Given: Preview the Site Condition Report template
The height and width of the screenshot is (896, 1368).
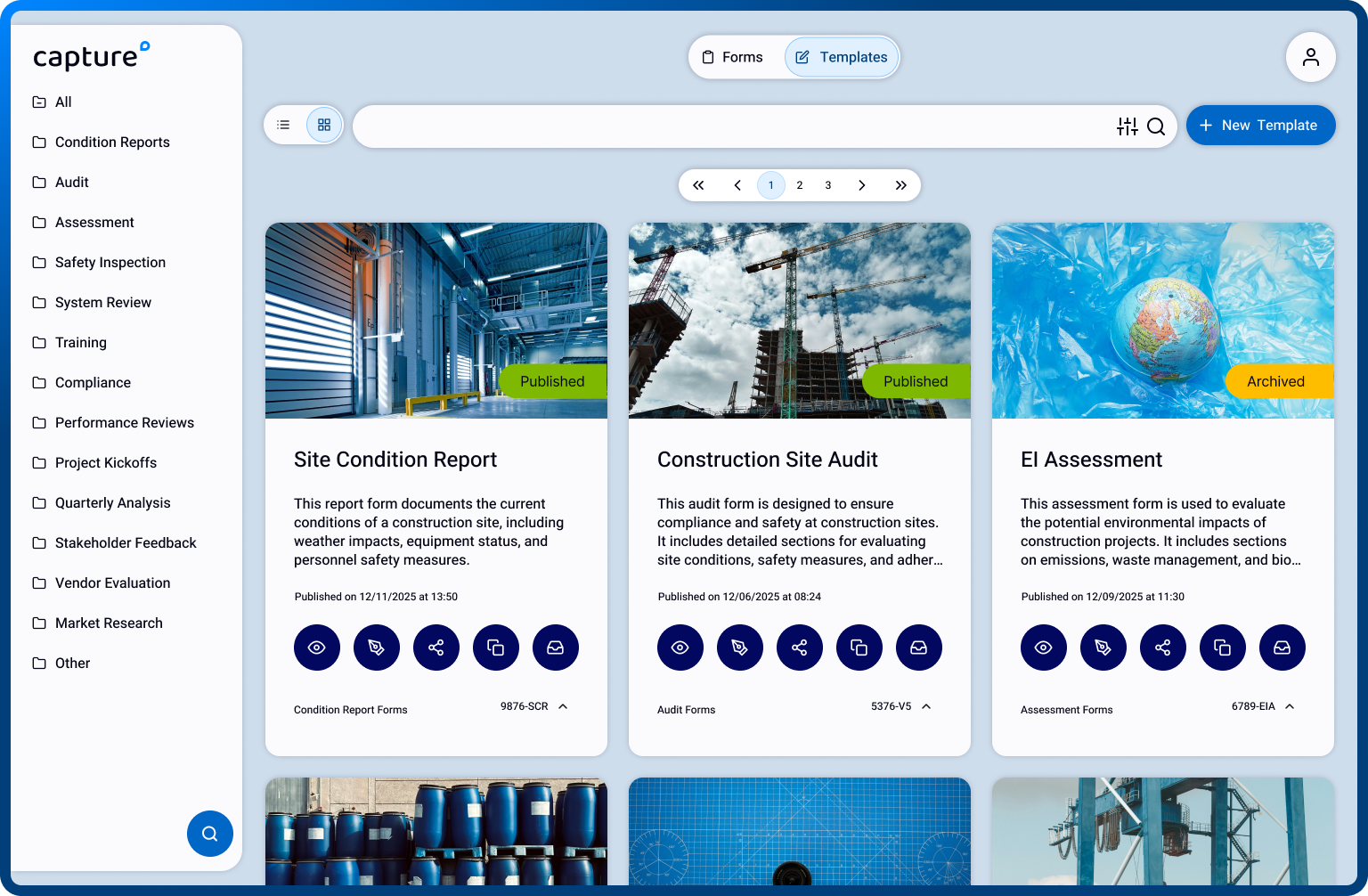Looking at the screenshot, I should point(316,648).
